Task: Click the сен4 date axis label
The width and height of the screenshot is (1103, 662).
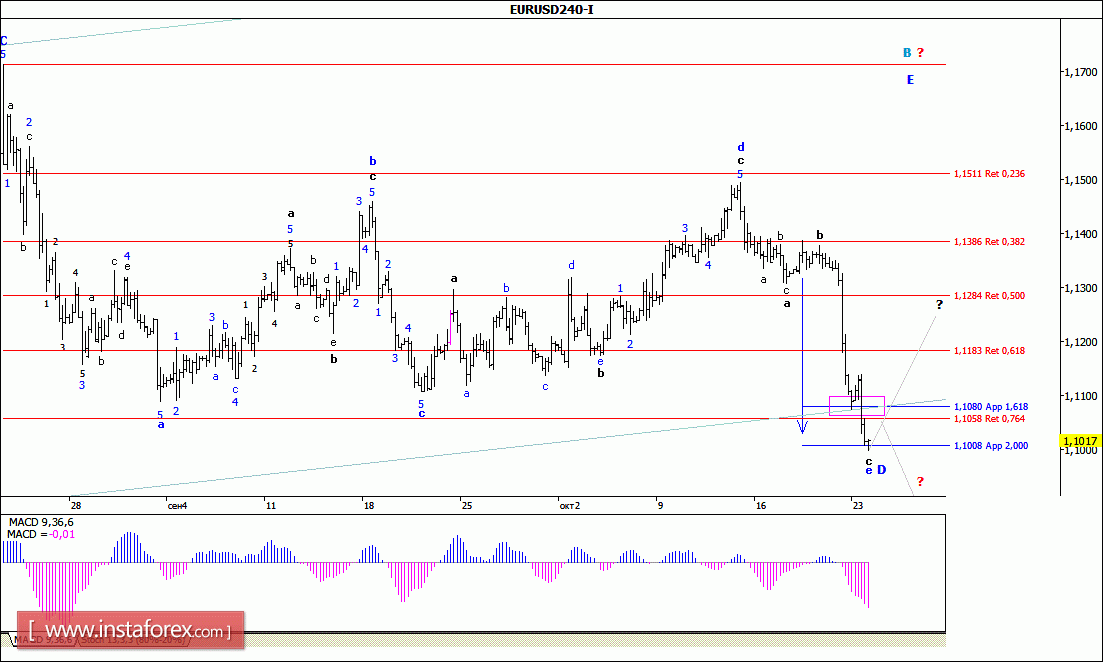Action: point(177,506)
